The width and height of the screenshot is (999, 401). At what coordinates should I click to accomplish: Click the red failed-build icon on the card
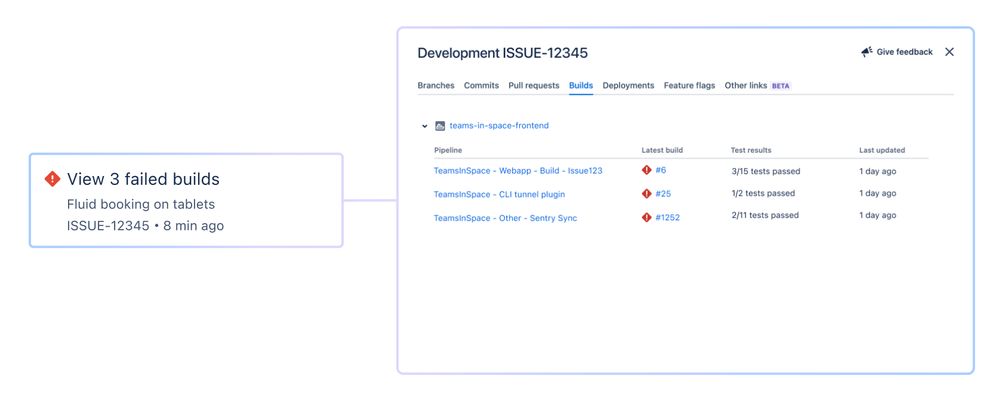tap(52, 179)
